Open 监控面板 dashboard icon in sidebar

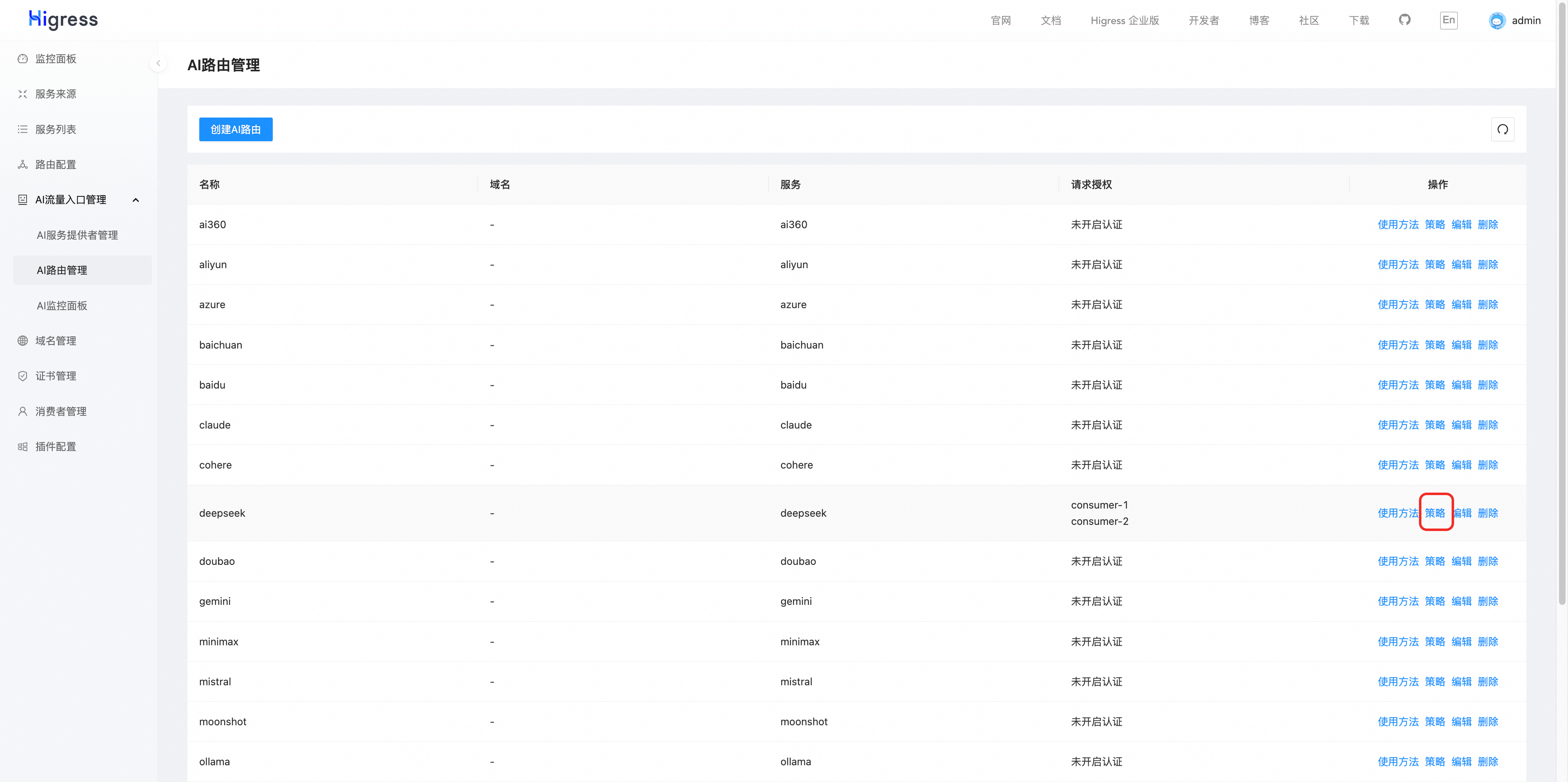click(x=22, y=59)
